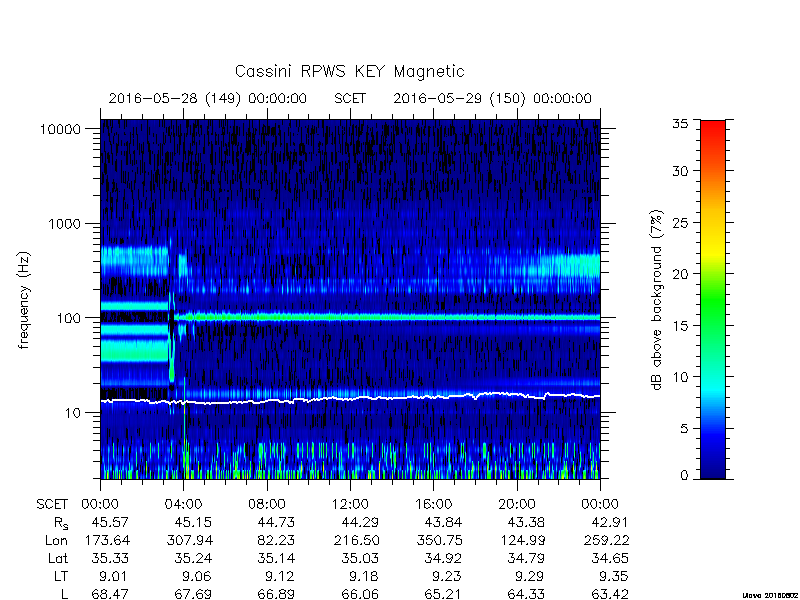Click L value '66.06'
Image resolution: width=800 pixels, height=600 pixels.
[x=360, y=594]
